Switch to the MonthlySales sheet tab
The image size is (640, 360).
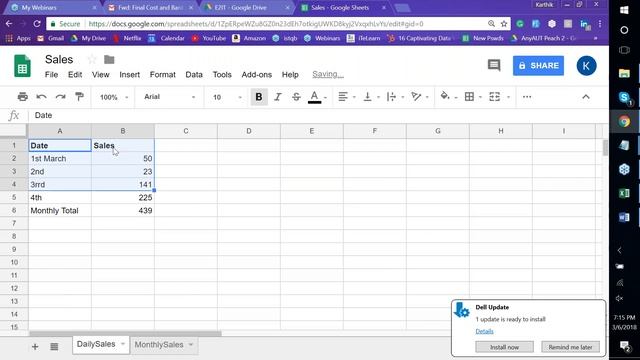pos(159,344)
